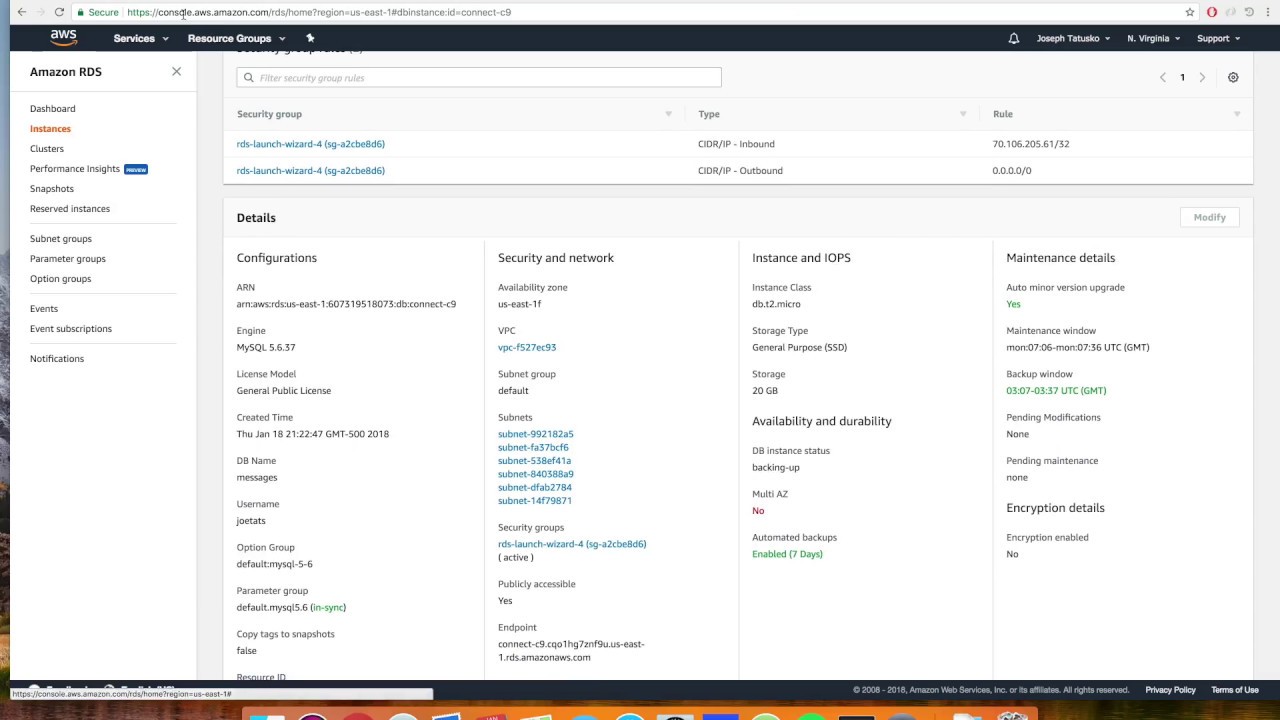
Task: Close the Amazon RDS sidebar panel
Action: (x=176, y=72)
